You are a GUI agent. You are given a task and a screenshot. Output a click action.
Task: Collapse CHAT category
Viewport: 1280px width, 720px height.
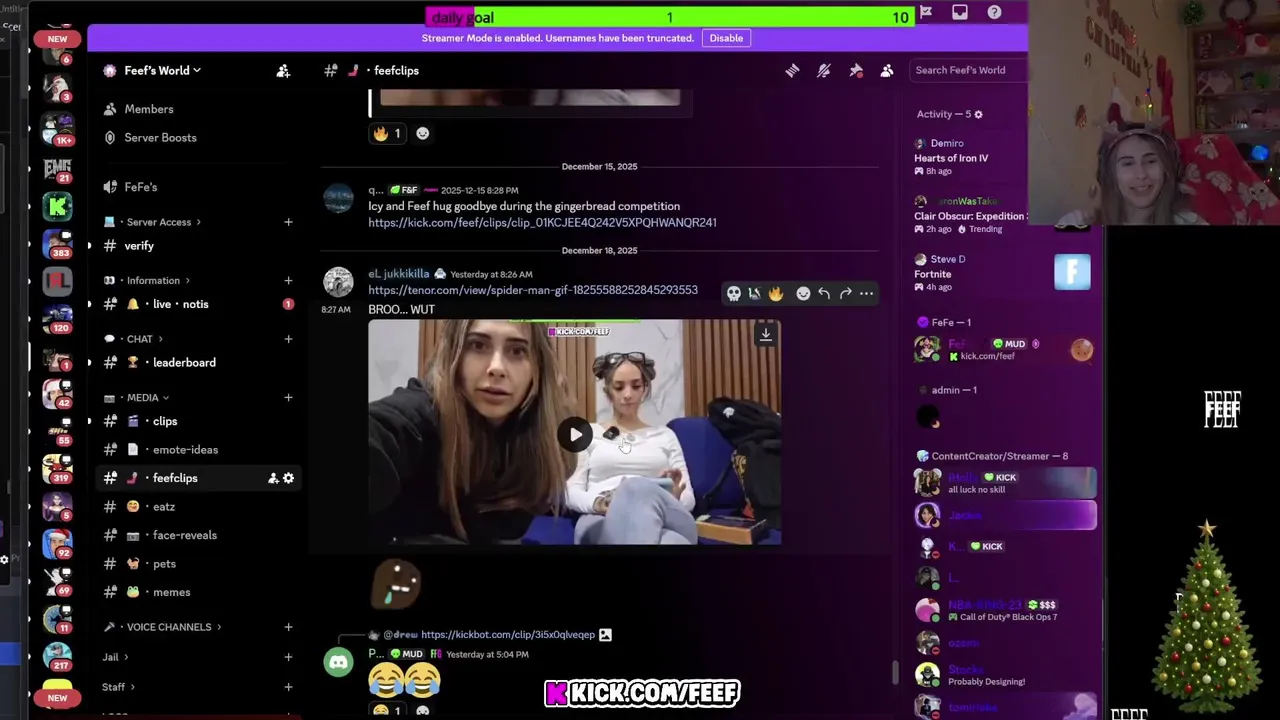pyautogui.click(x=139, y=339)
